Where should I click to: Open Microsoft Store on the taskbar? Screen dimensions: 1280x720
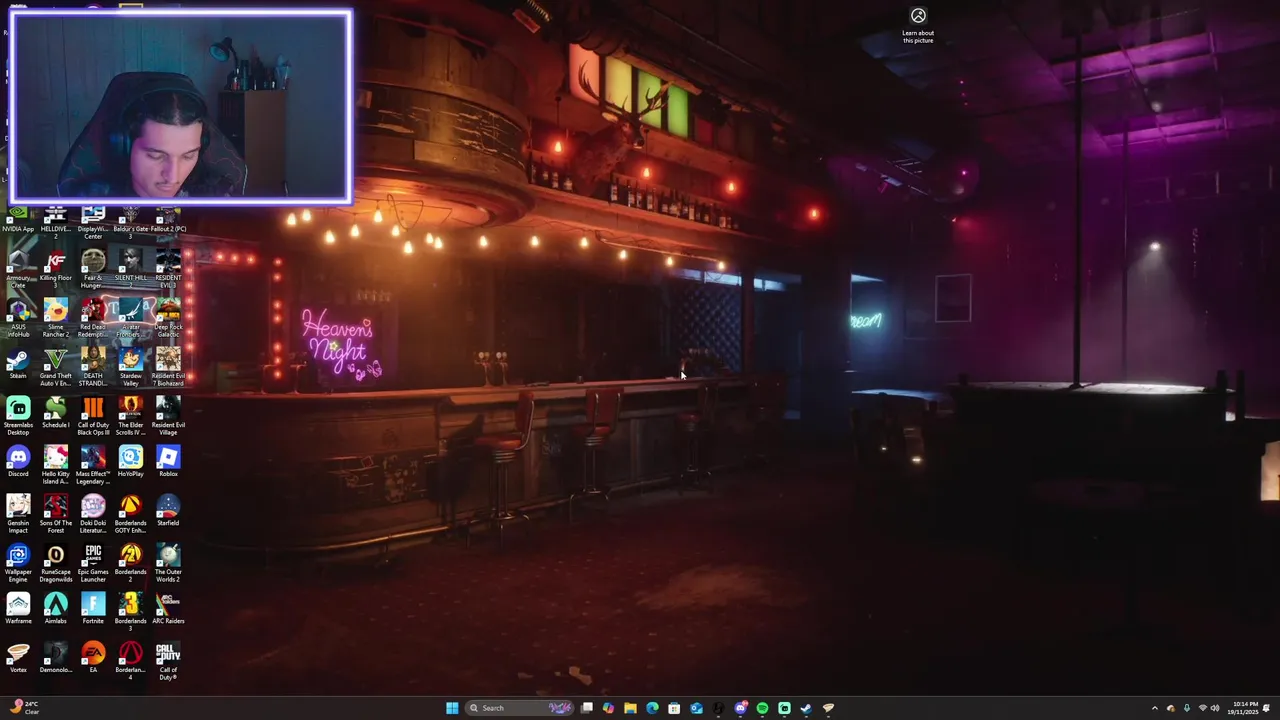(x=674, y=708)
